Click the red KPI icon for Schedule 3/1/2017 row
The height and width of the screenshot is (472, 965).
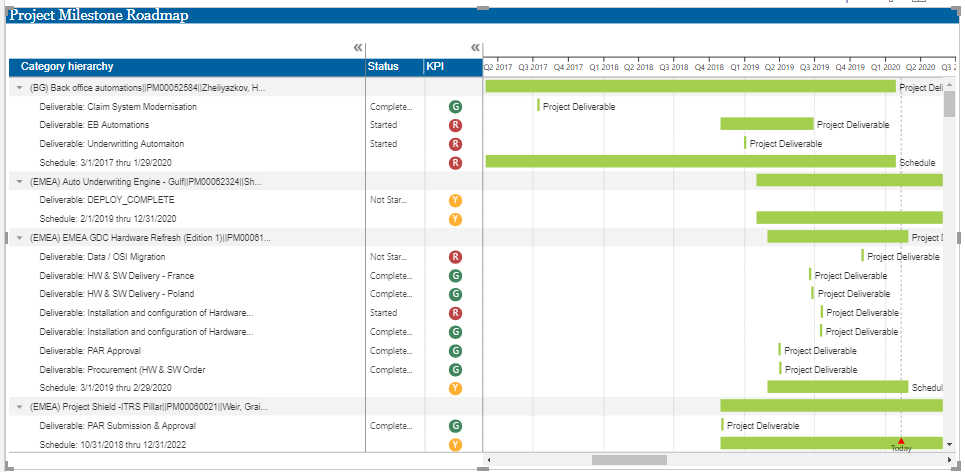tap(455, 163)
